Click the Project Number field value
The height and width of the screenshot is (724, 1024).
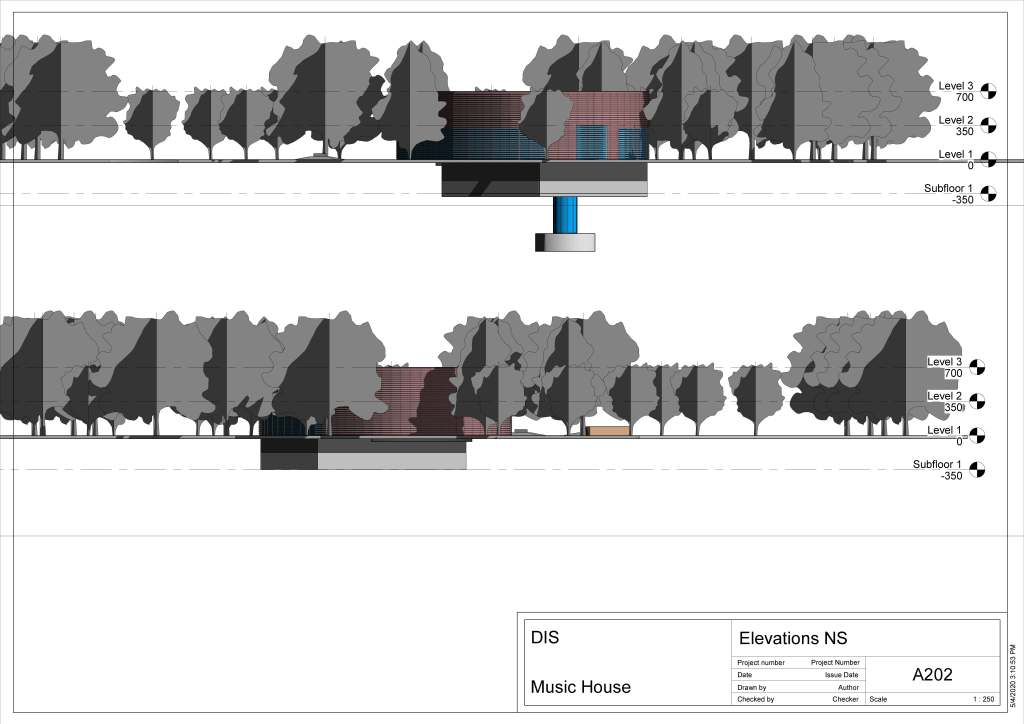pyautogui.click(x=834, y=663)
